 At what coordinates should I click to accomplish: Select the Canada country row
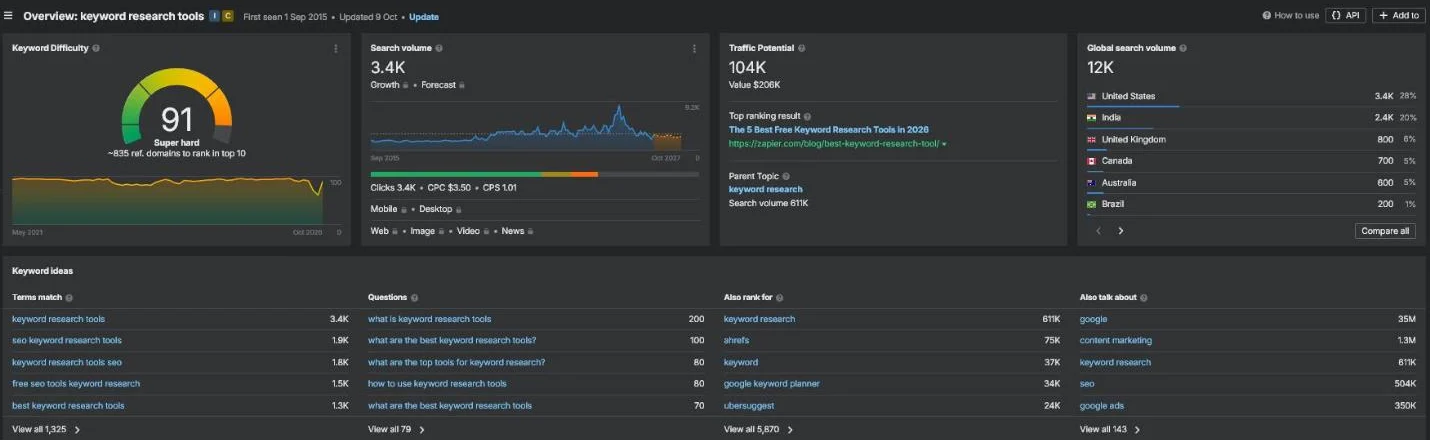click(1251, 161)
